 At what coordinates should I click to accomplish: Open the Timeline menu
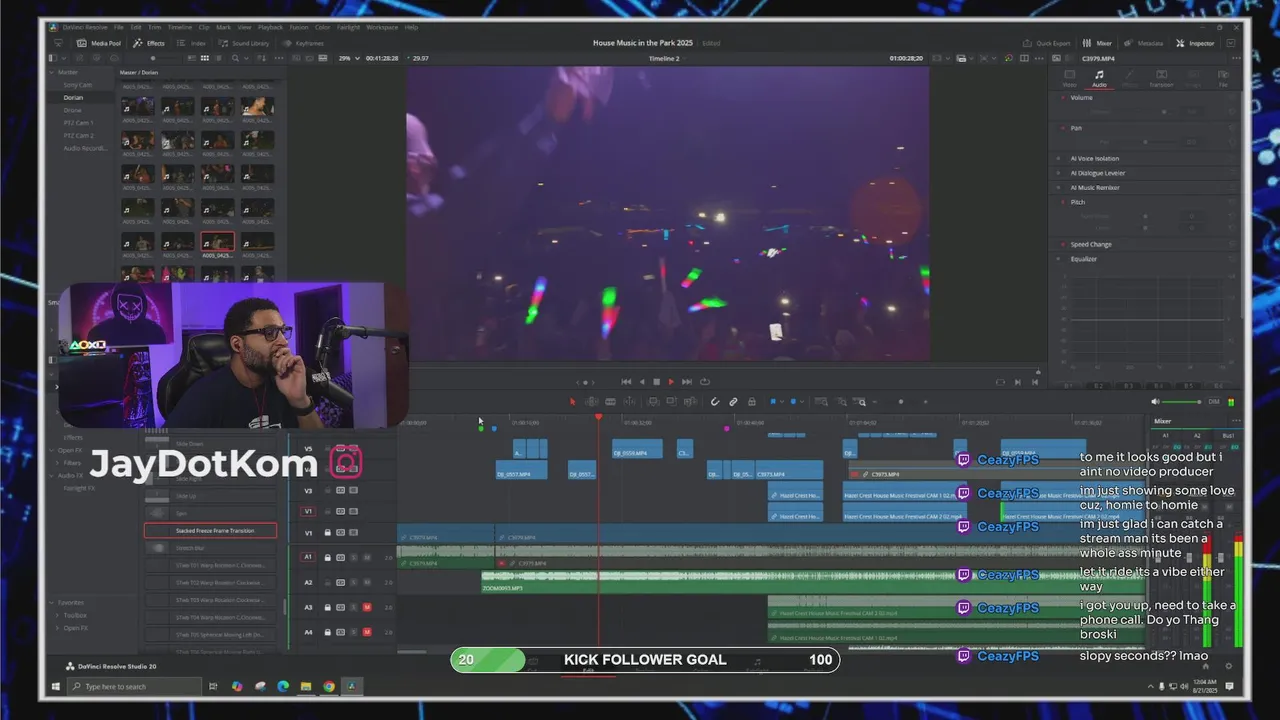(x=180, y=27)
